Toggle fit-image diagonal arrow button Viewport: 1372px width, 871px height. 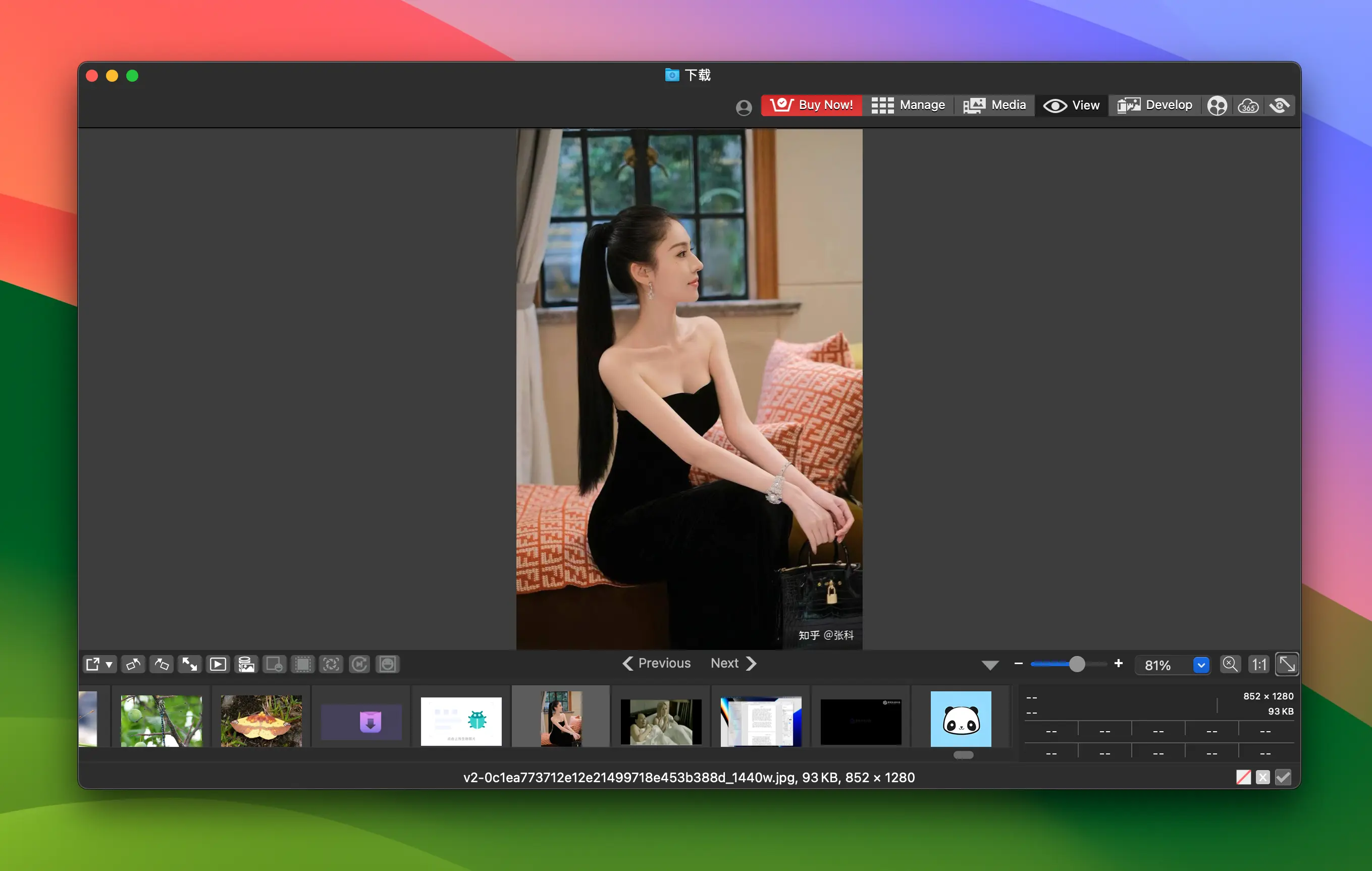coord(1287,664)
